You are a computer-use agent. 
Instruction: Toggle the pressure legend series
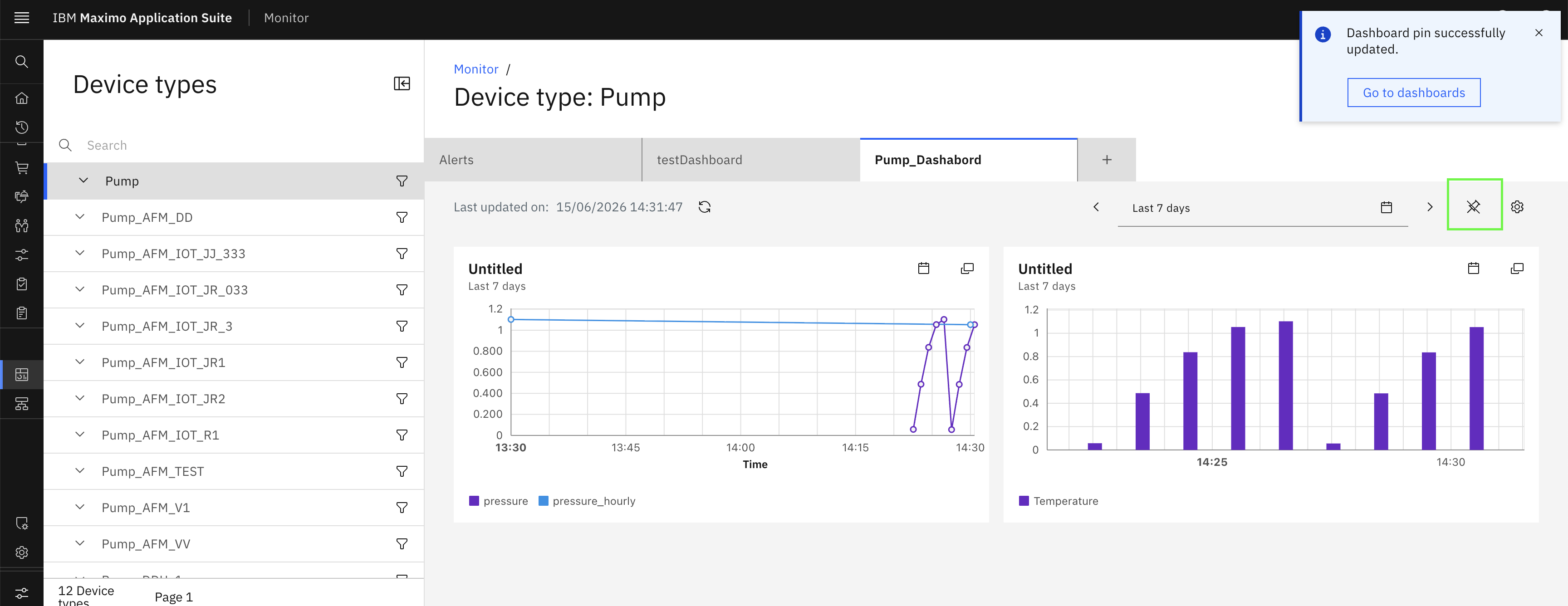[499, 501]
